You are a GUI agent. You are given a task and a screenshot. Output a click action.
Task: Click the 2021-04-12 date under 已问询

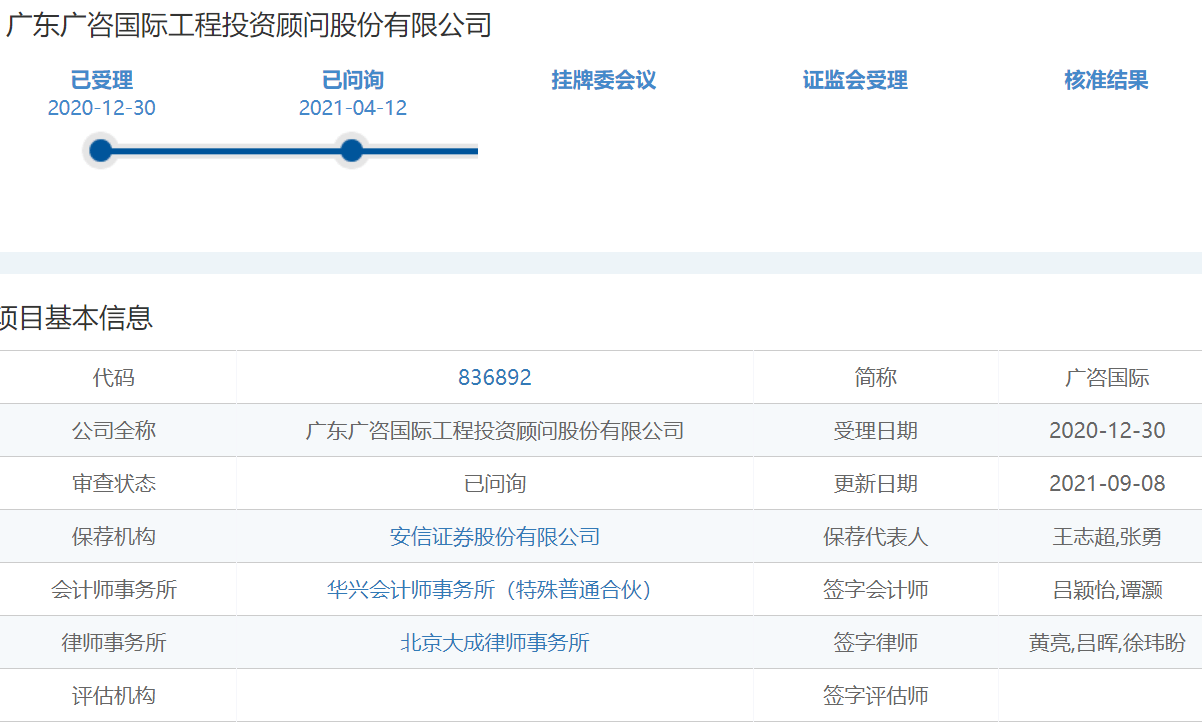pyautogui.click(x=352, y=108)
